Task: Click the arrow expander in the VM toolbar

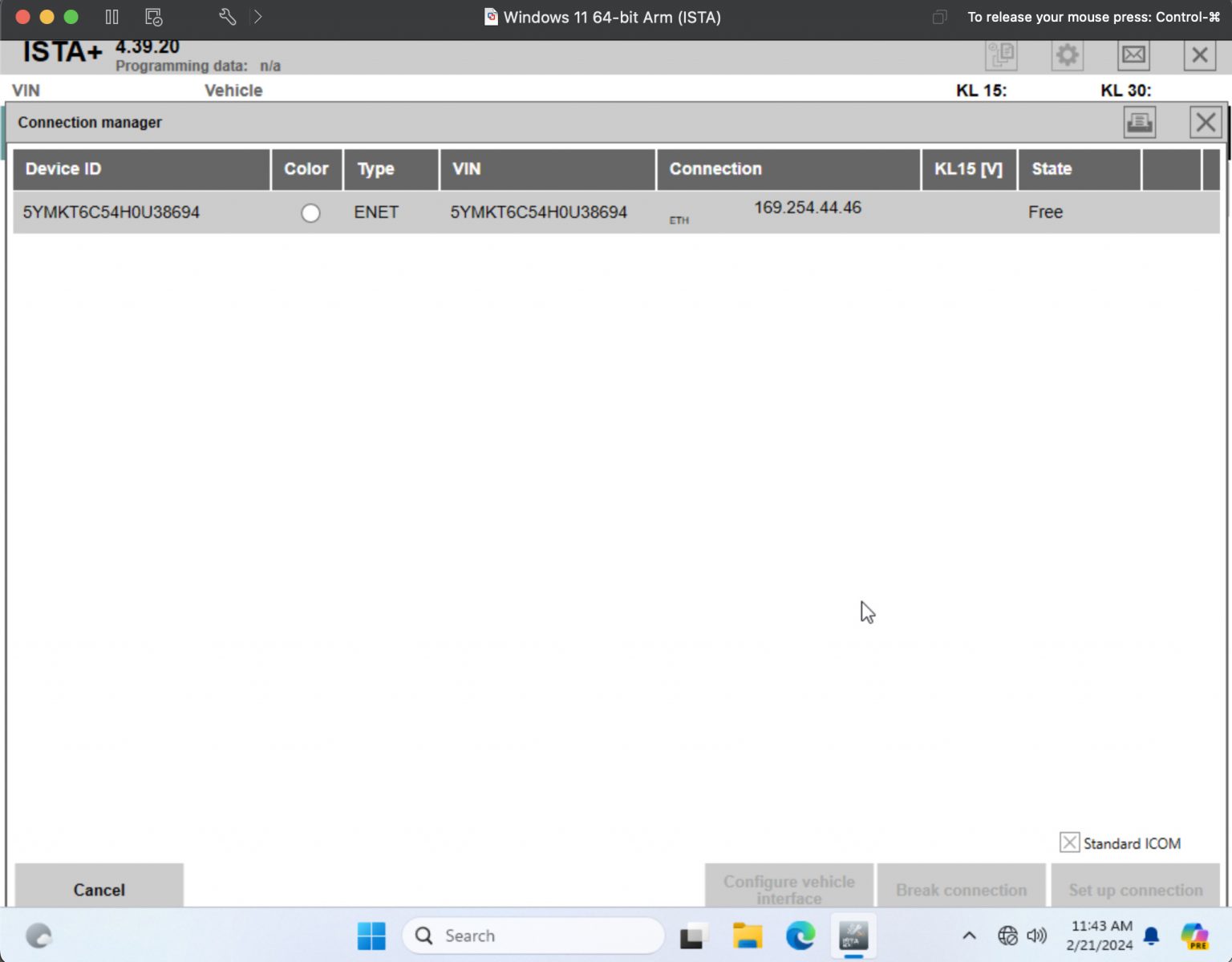Action: [257, 17]
